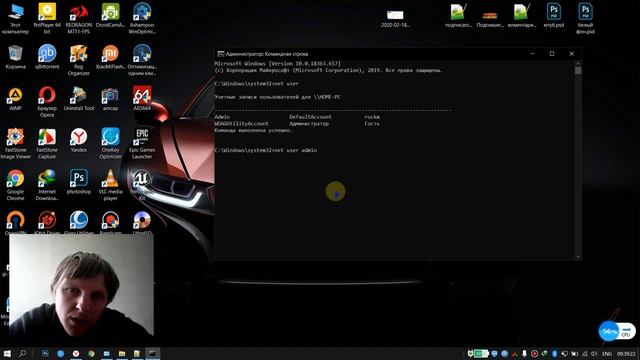Click the taskbar clock
The height and width of the screenshot is (360, 640).
(x=626, y=353)
